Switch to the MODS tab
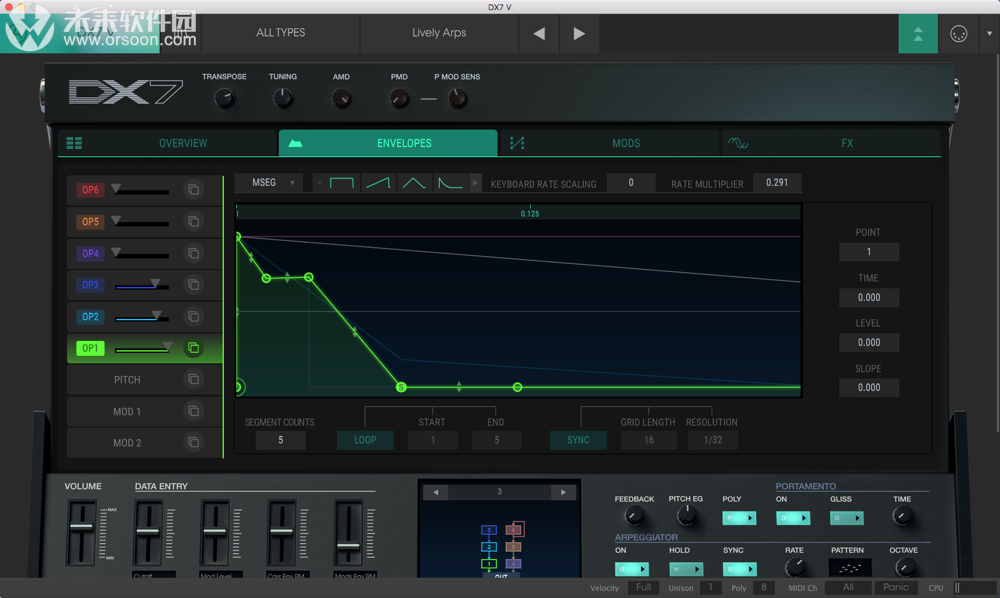Screen dimensions: 1000x598 609,143
